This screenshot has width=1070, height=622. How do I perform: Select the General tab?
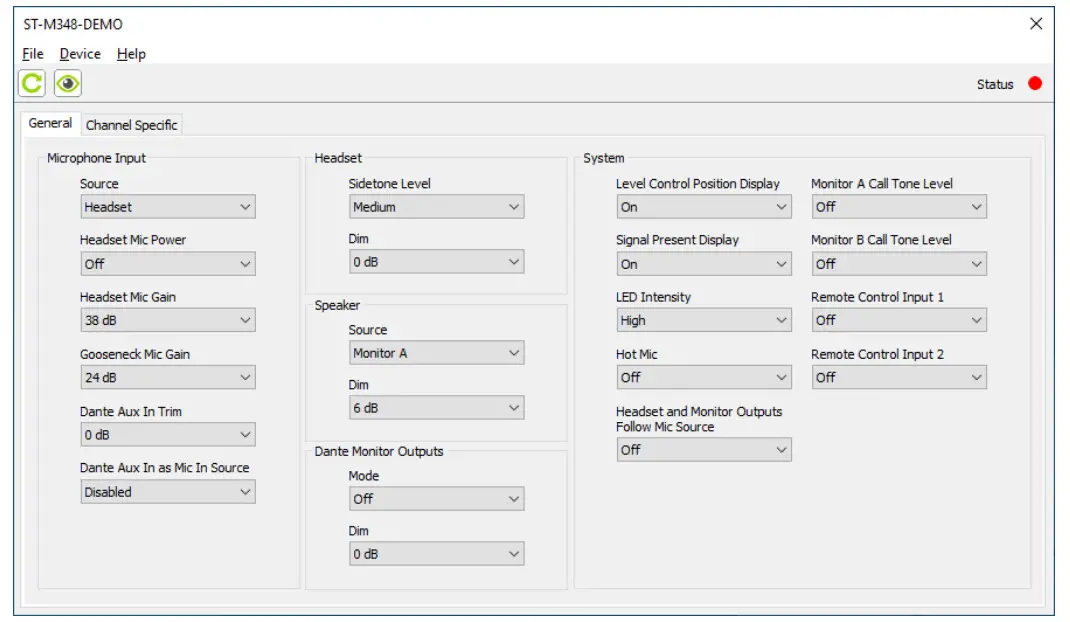click(x=50, y=124)
